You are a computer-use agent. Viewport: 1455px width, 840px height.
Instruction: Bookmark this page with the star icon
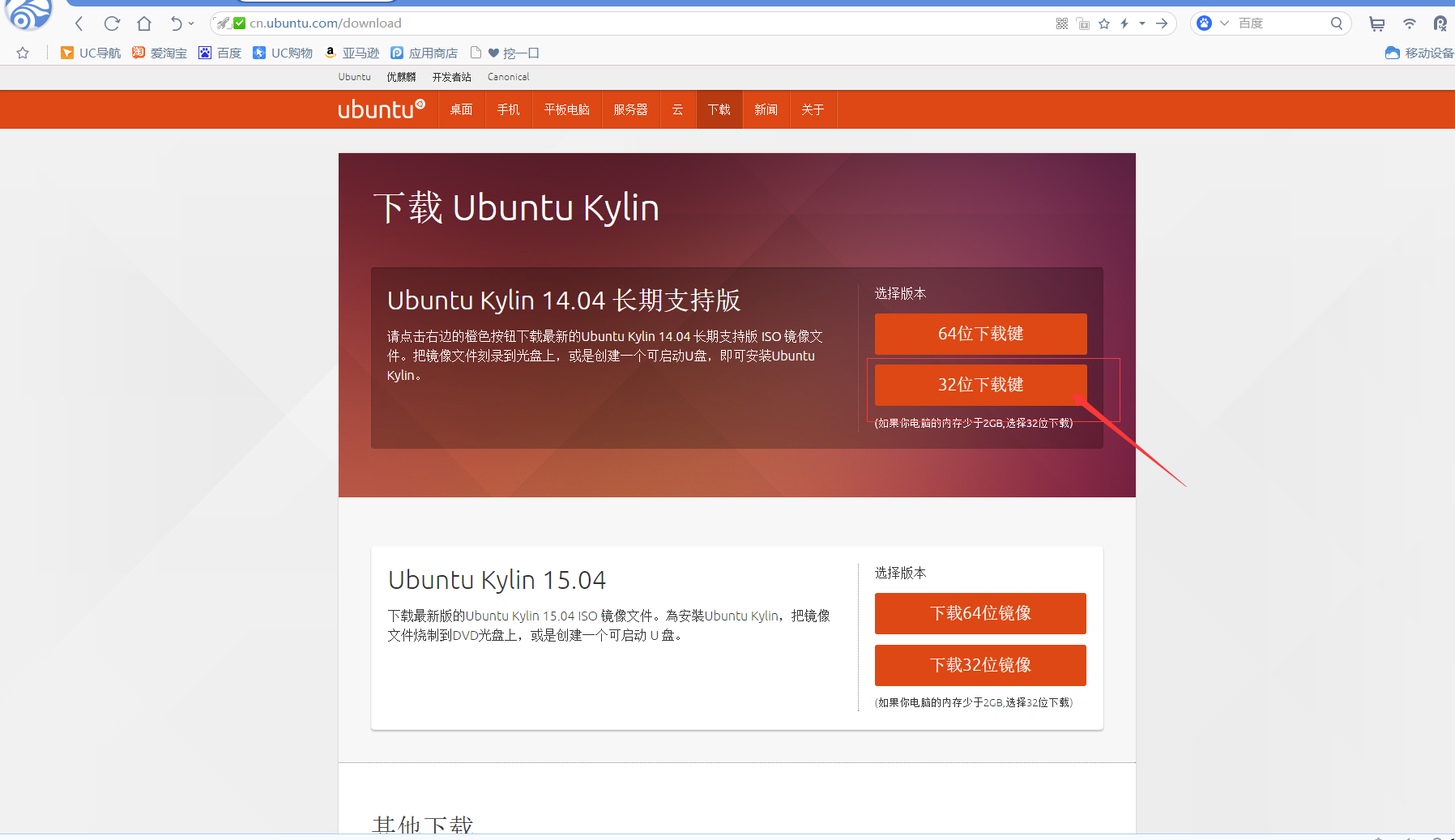pos(1104,23)
